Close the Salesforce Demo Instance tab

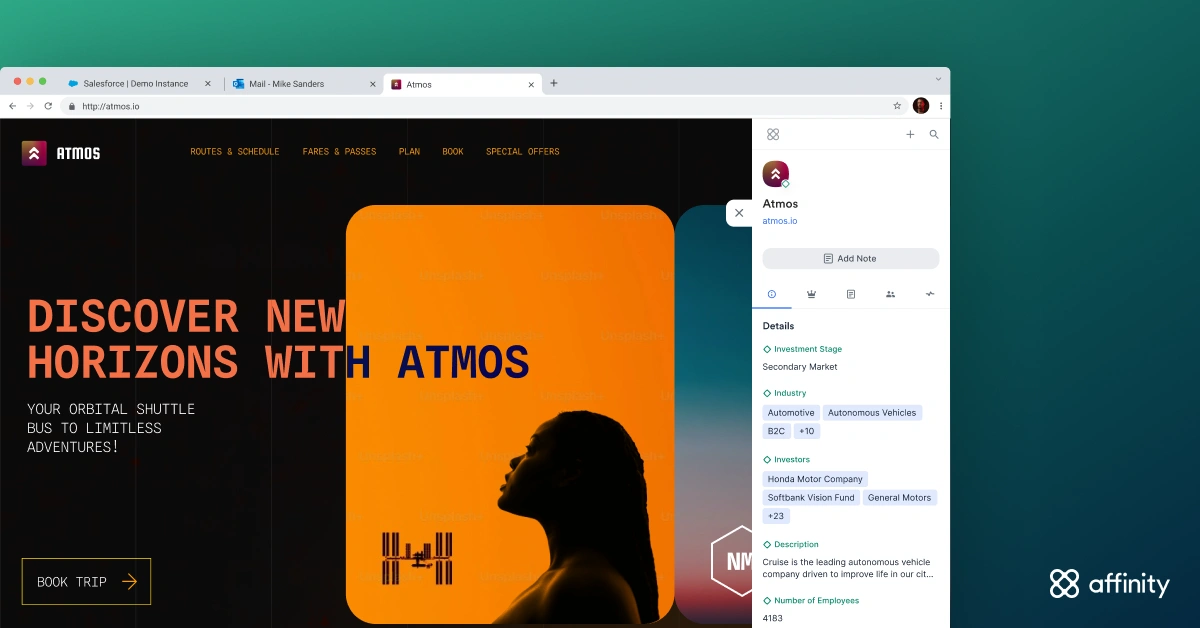tap(208, 84)
